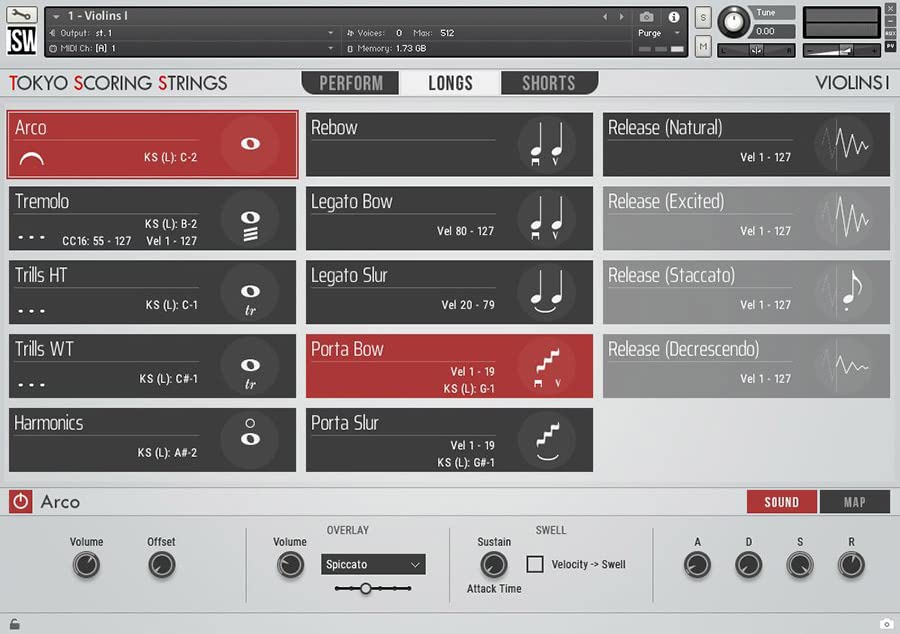Enable the Velocity -> Swell checkbox

pyautogui.click(x=535, y=563)
